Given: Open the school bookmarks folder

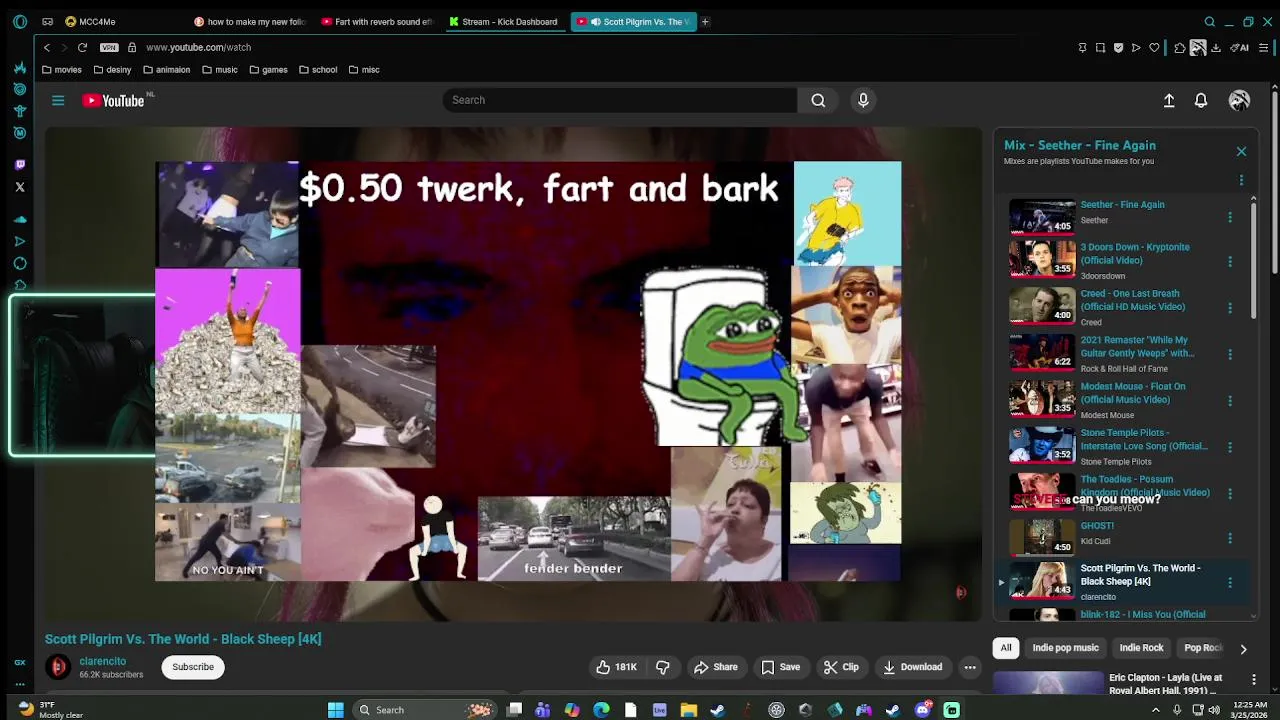Looking at the screenshot, I should (x=318, y=70).
